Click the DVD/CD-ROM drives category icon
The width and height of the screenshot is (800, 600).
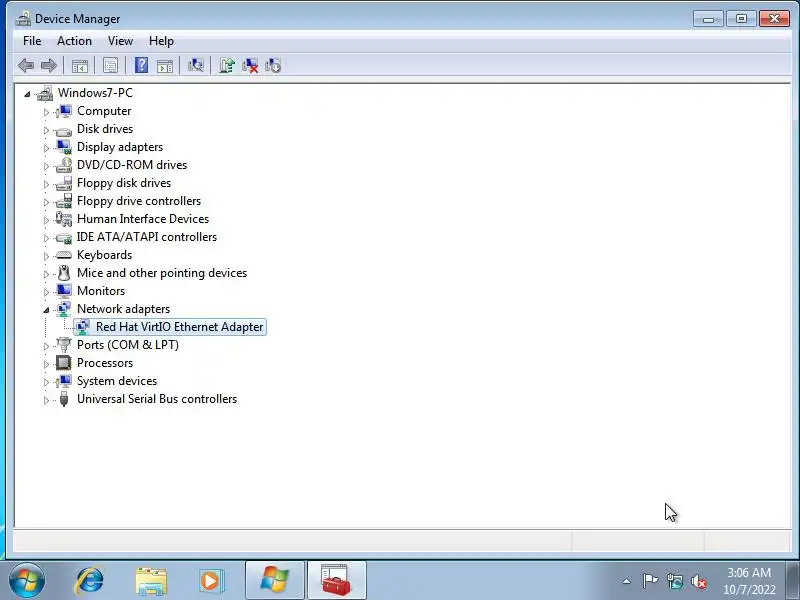64,165
